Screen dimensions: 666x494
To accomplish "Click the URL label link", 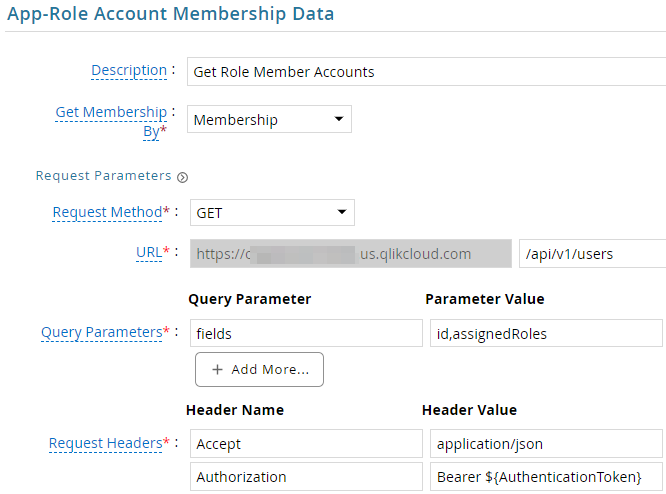I will pyautogui.click(x=149, y=252).
